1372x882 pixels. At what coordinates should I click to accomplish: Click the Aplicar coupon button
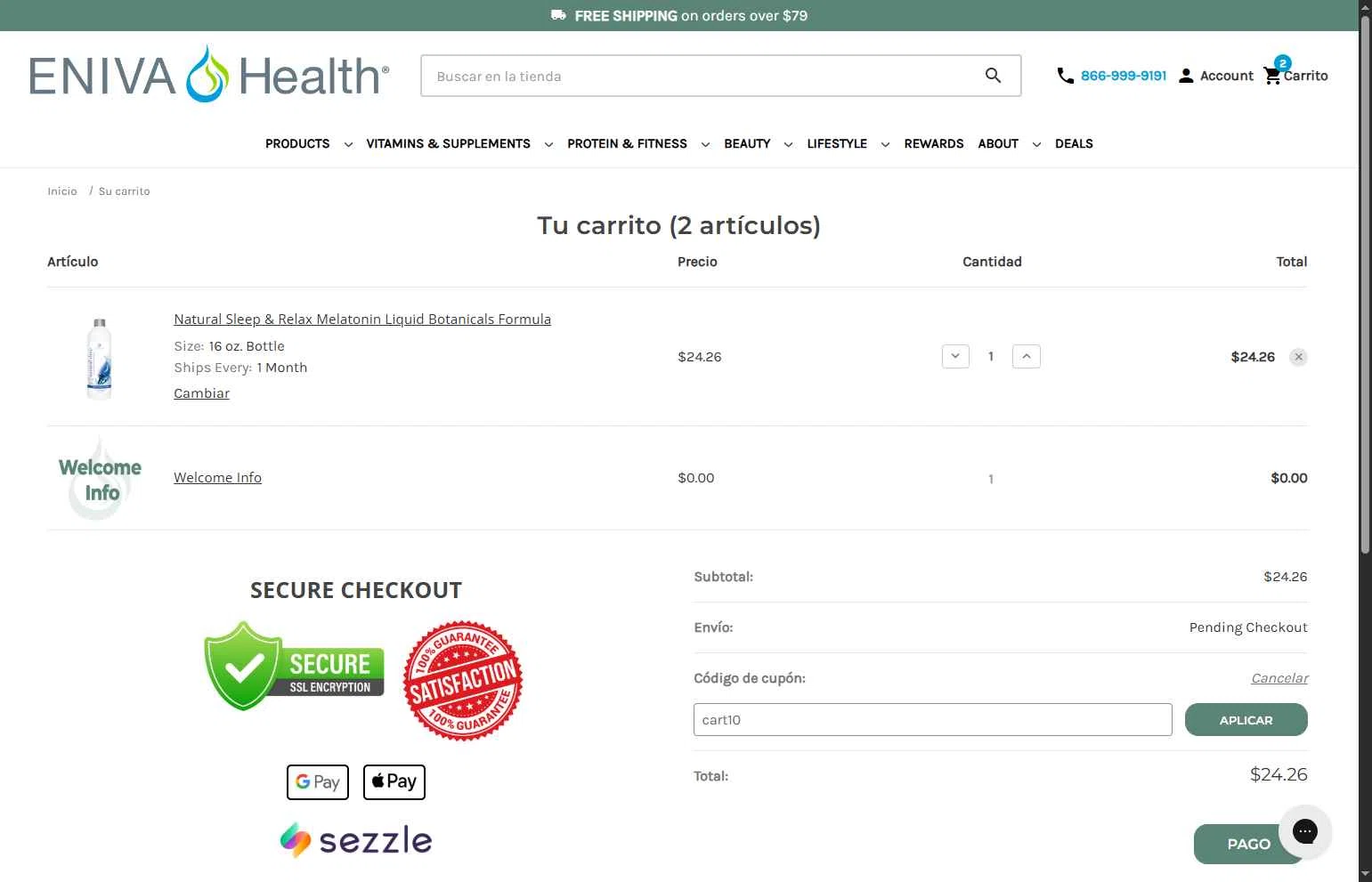[1246, 720]
